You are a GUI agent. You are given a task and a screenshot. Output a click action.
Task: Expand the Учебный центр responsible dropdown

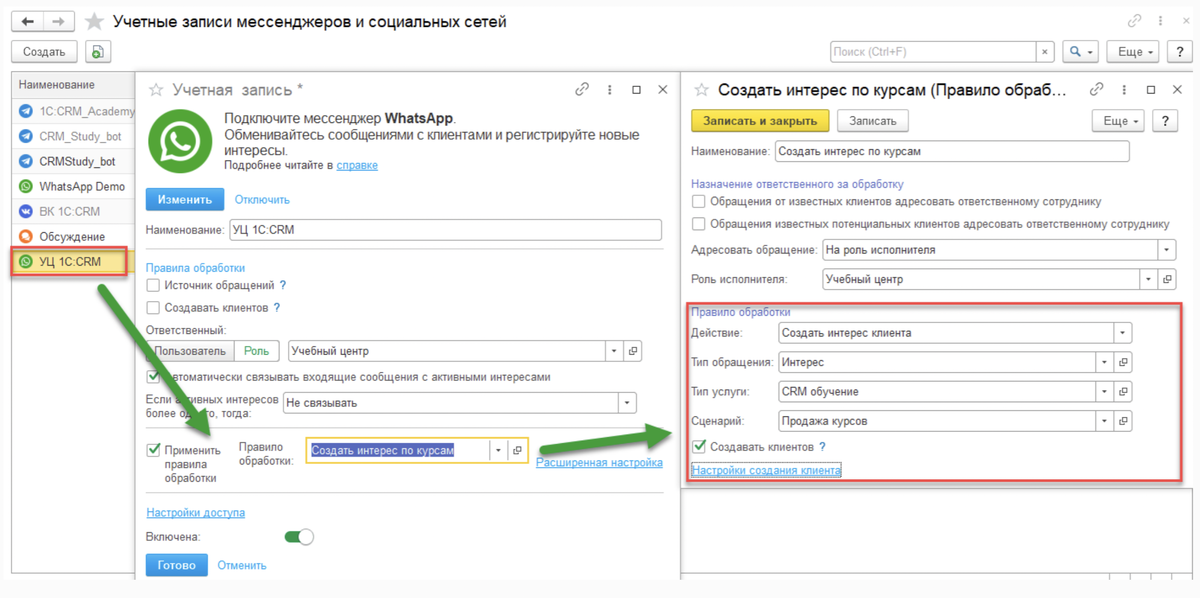pyautogui.click(x=613, y=351)
